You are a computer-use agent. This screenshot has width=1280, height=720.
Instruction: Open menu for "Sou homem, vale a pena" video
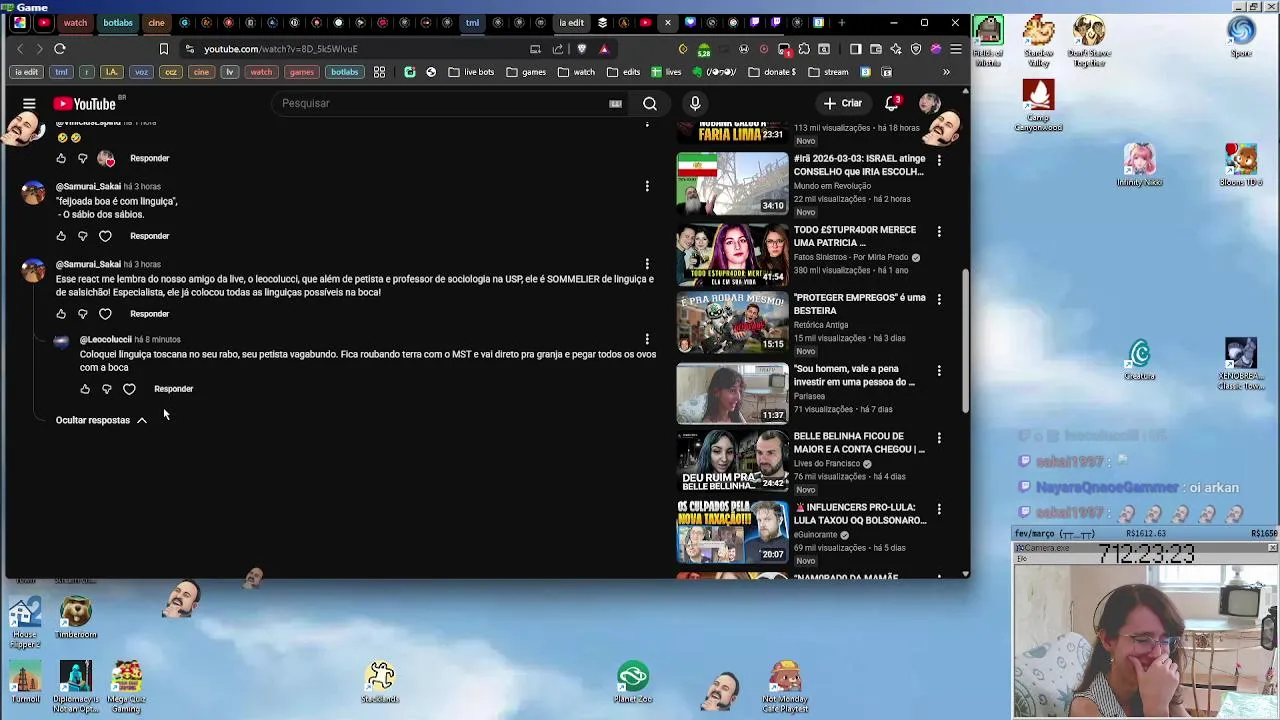pos(939,370)
